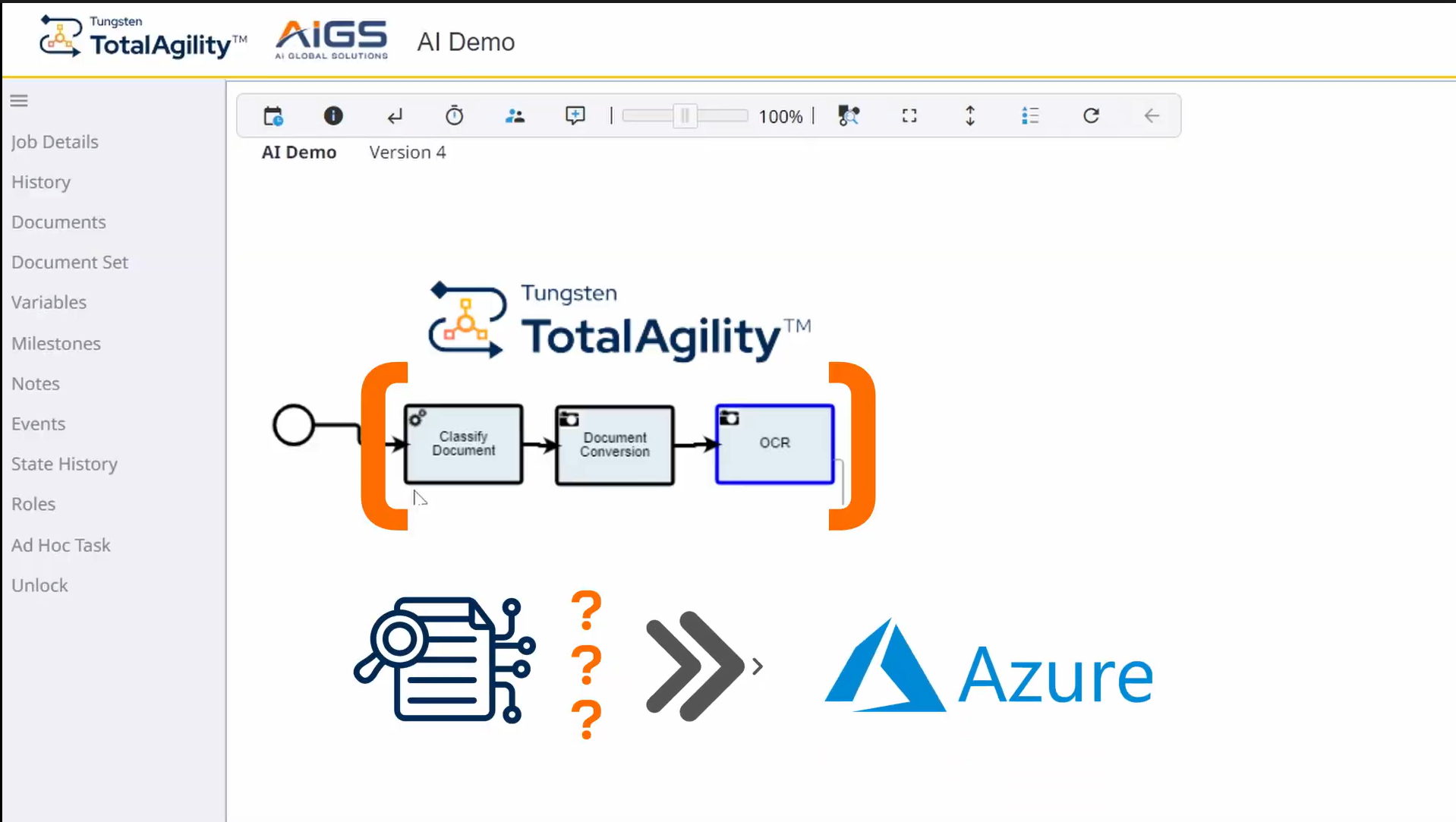Toggle fit-to-screen fullscreen icon
The height and width of the screenshot is (822, 1456).
pyautogui.click(x=909, y=116)
